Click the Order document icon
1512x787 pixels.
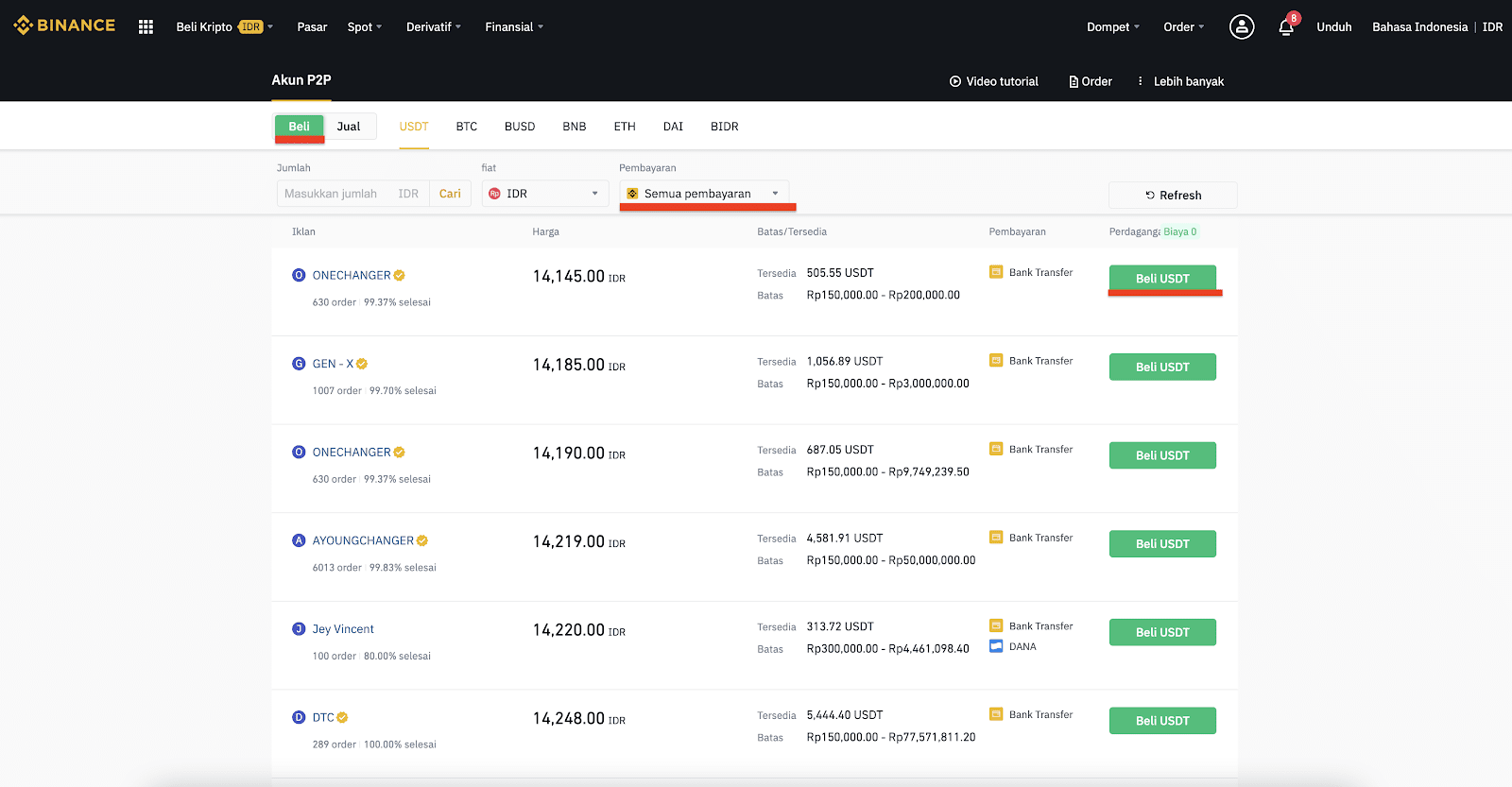point(1074,81)
